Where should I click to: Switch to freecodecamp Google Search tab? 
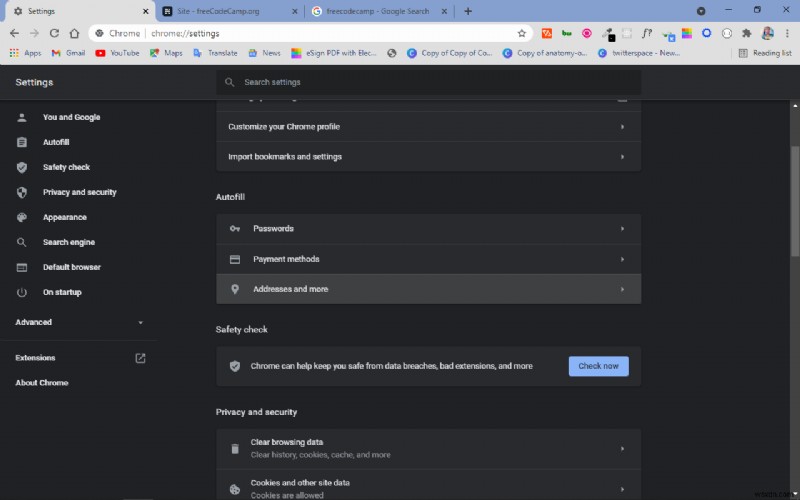click(x=378, y=11)
